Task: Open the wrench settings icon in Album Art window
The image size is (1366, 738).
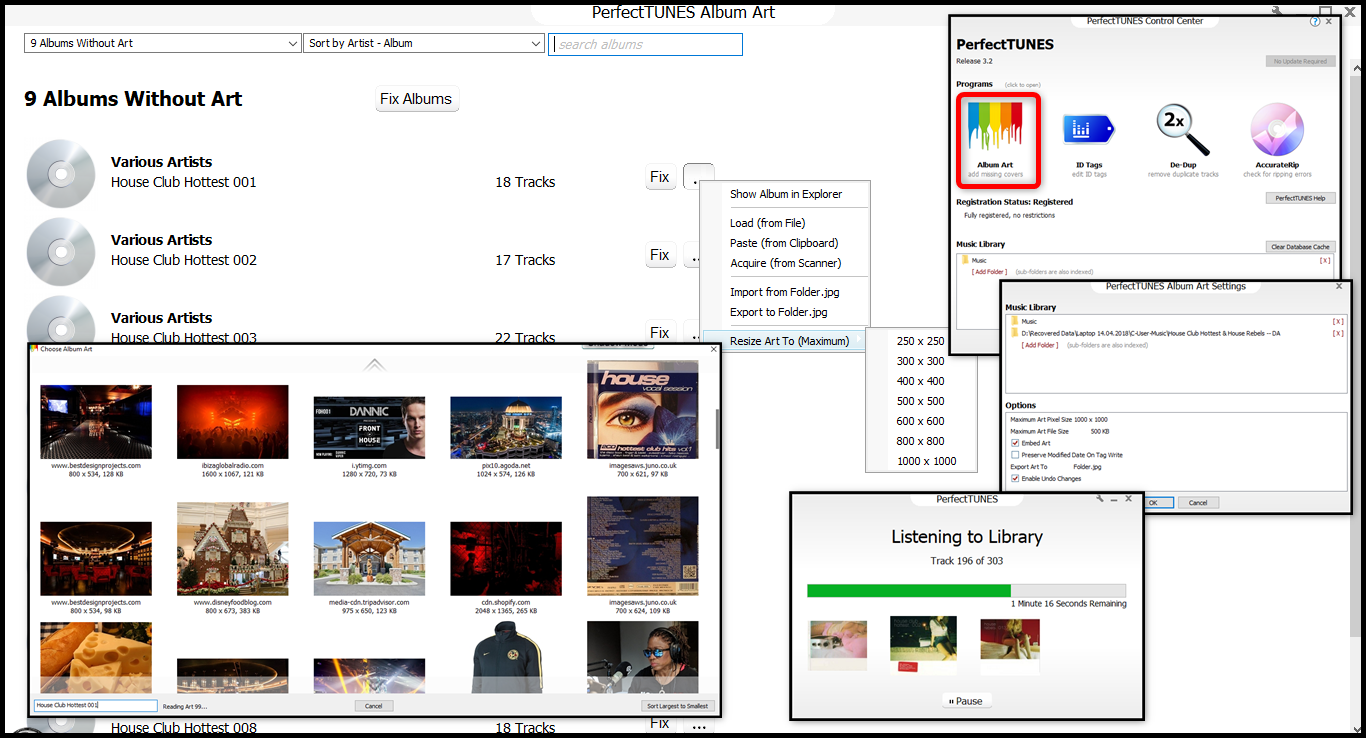Action: pyautogui.click(x=1278, y=11)
